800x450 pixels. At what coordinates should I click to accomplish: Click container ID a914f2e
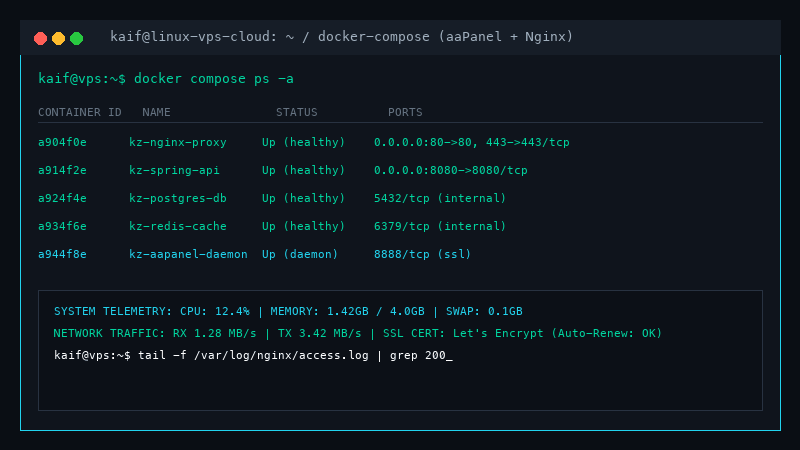[x=62, y=170]
